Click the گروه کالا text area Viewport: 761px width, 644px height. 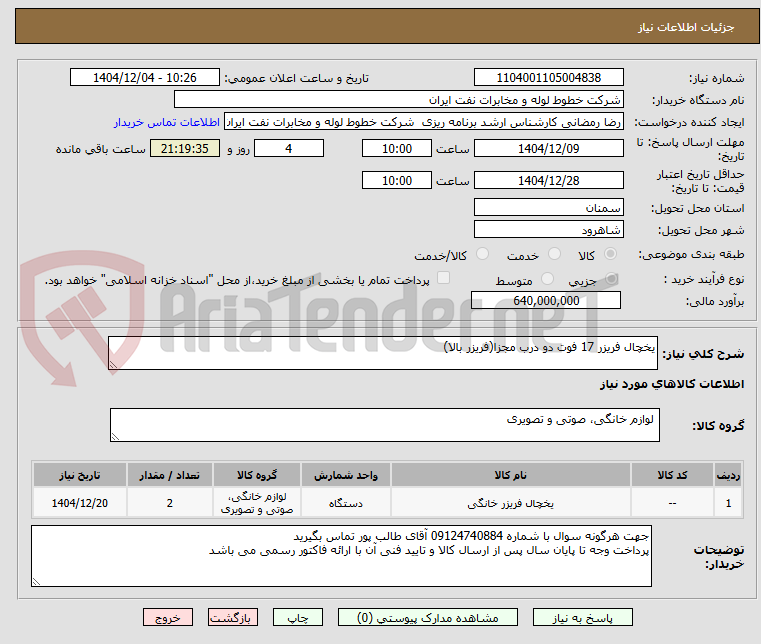tap(384, 425)
